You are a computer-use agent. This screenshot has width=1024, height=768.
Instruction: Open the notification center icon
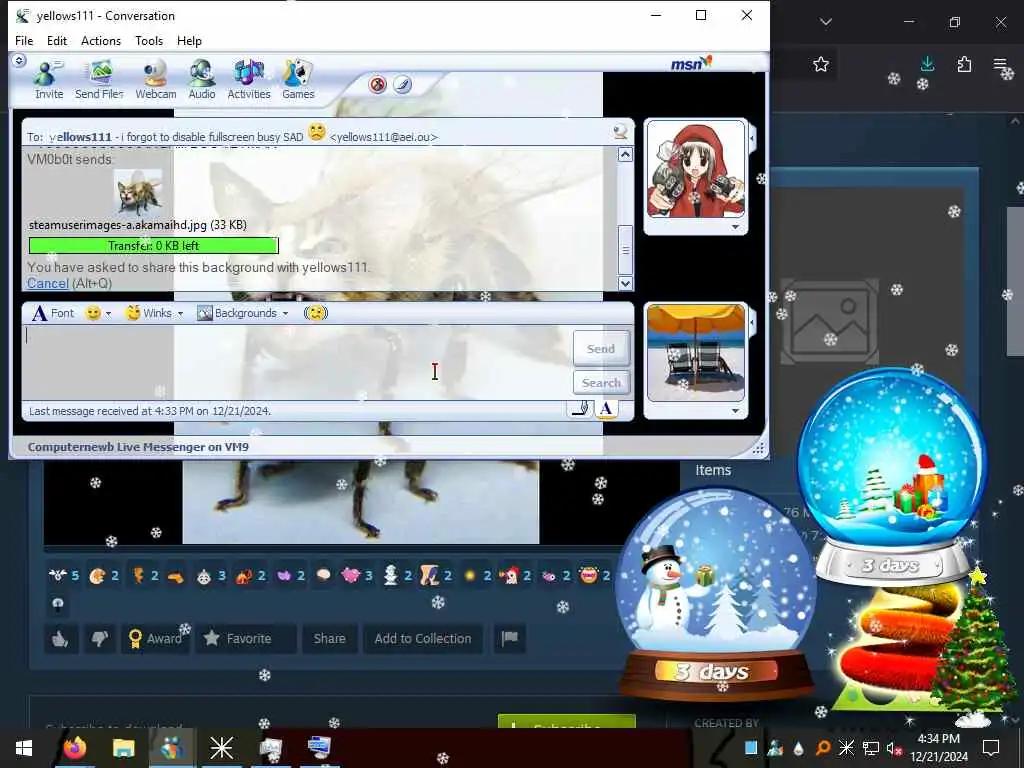coord(991,748)
